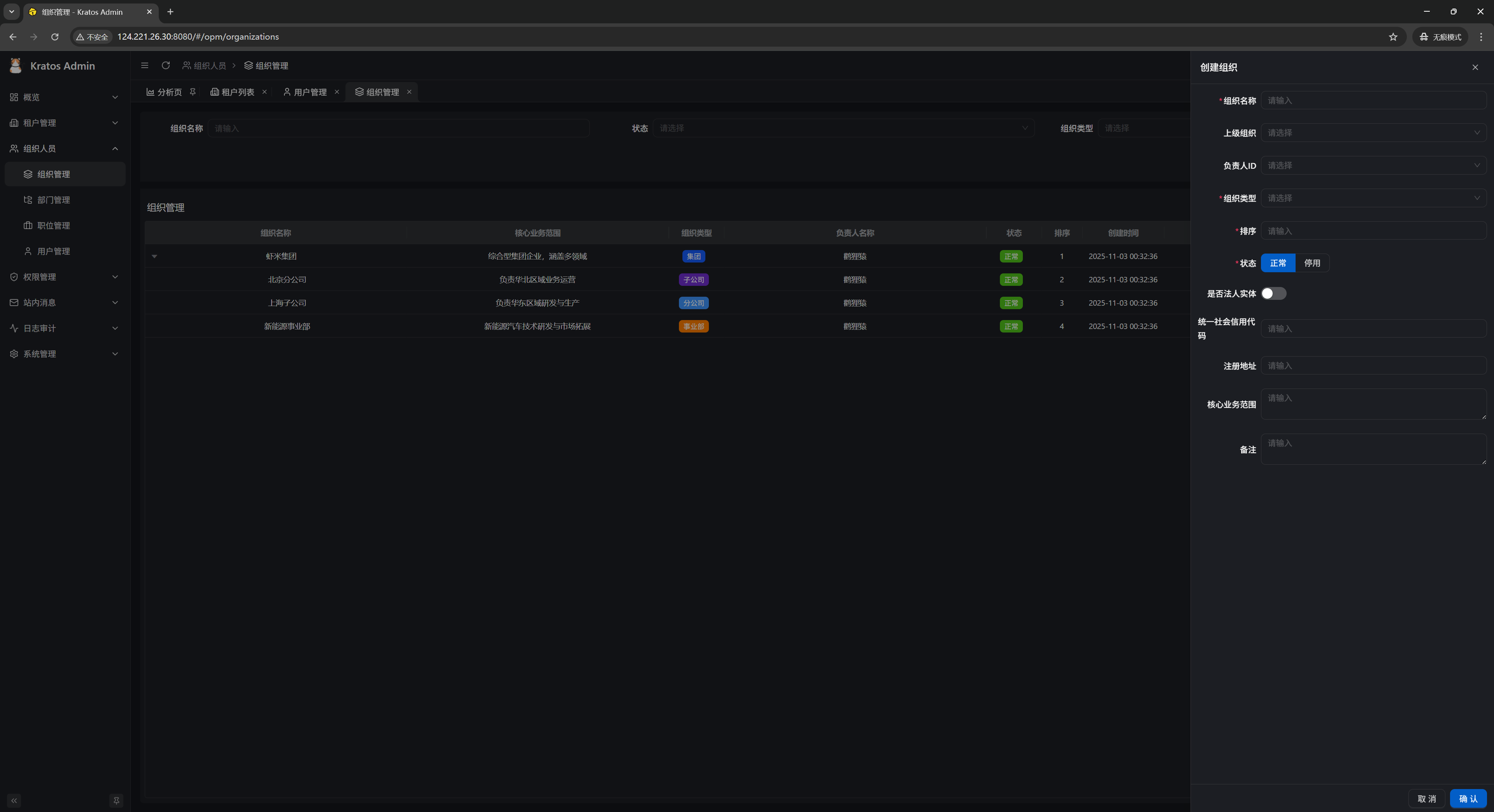Bookmark page with star icon
The width and height of the screenshot is (1494, 812).
pos(1392,37)
